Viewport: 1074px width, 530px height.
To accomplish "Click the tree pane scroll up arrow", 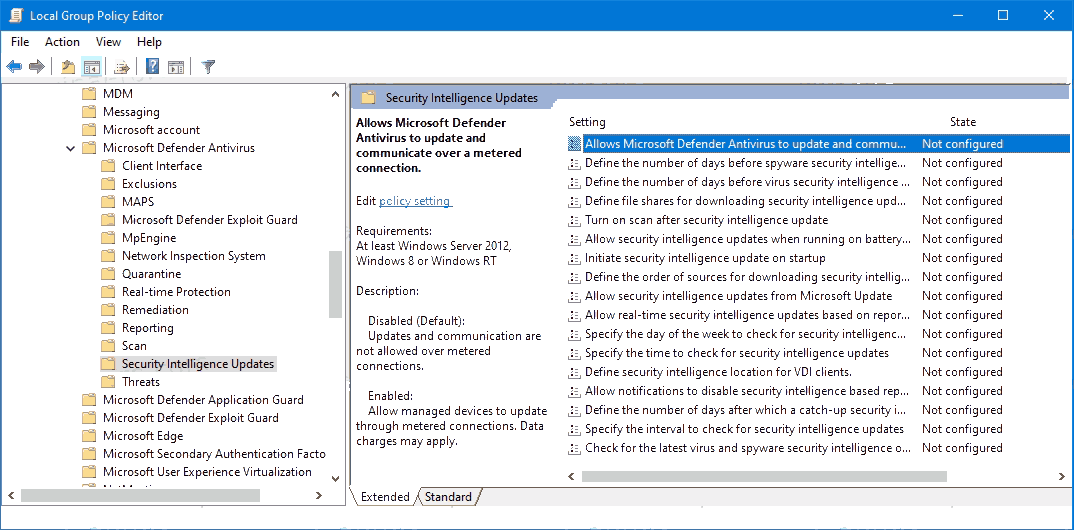I will (336, 94).
